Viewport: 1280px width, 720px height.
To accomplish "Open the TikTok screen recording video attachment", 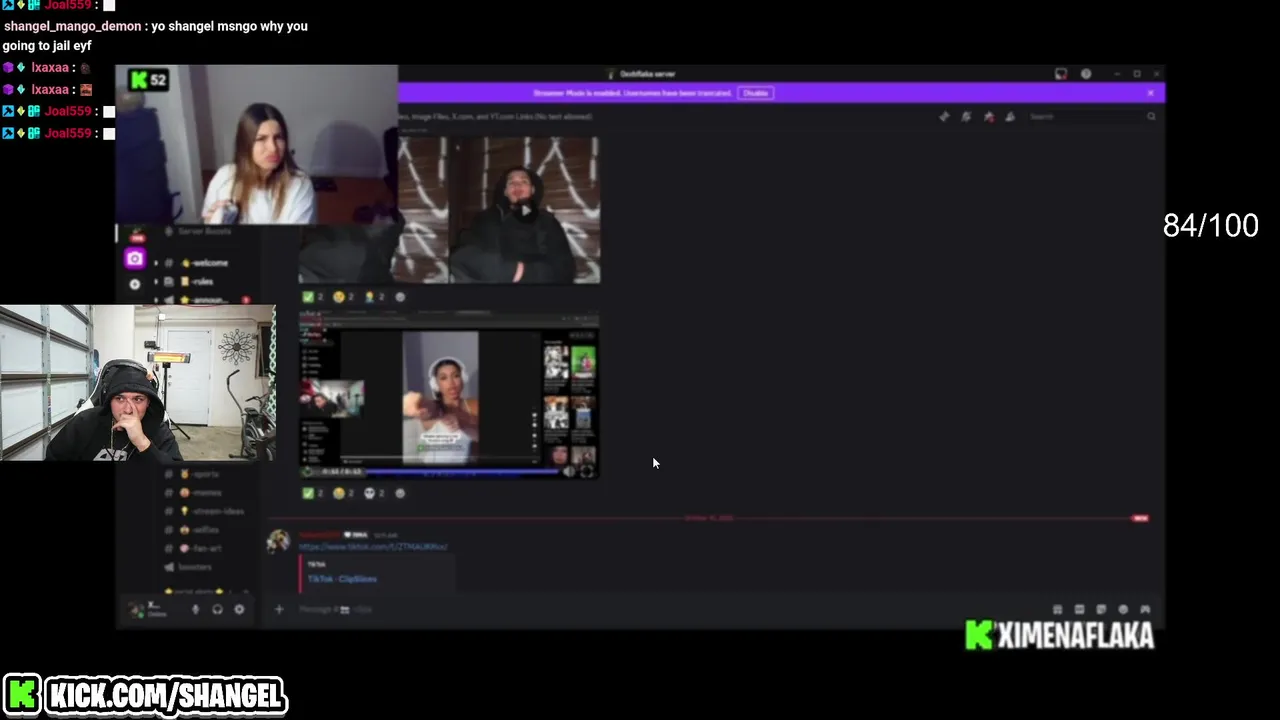I will pos(449,394).
